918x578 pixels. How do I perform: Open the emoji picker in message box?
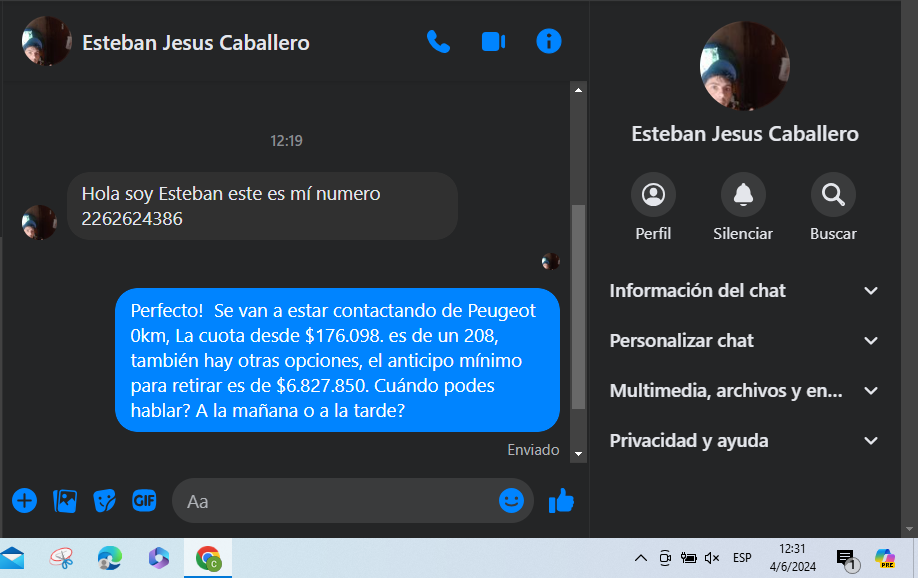(x=511, y=501)
